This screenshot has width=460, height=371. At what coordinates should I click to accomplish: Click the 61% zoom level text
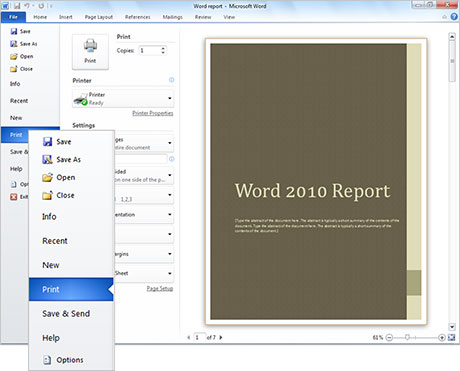[378, 338]
